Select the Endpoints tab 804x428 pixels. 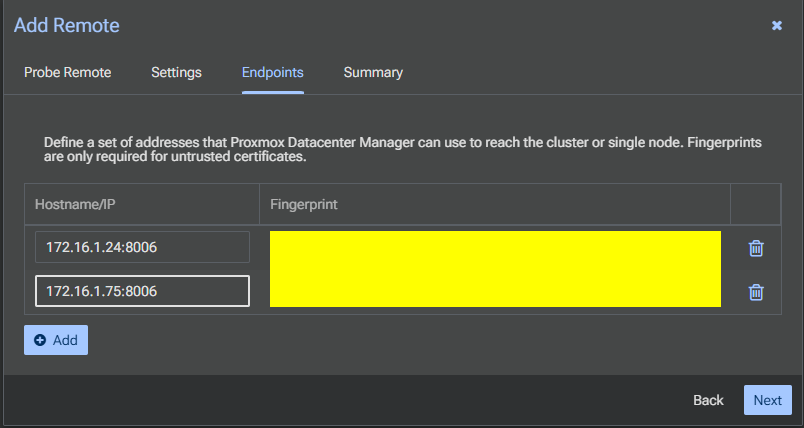(272, 72)
